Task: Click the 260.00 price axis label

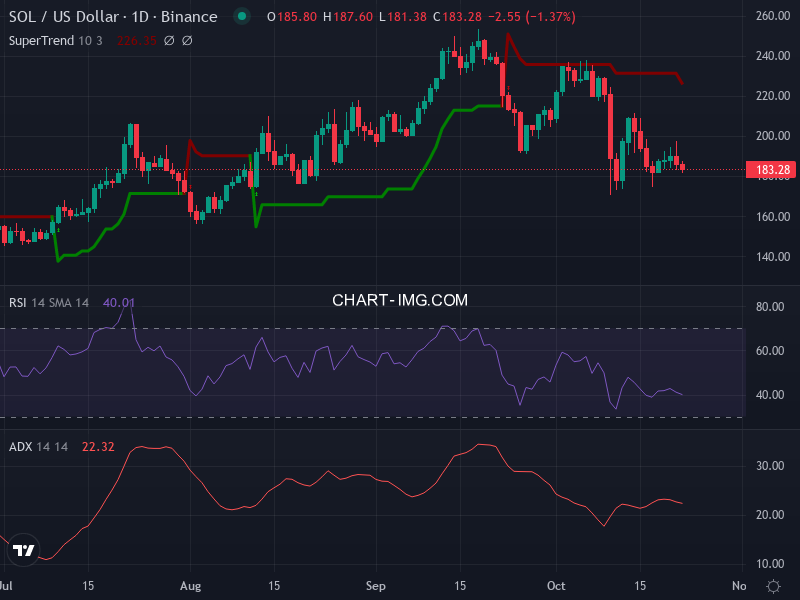Action: (x=772, y=17)
